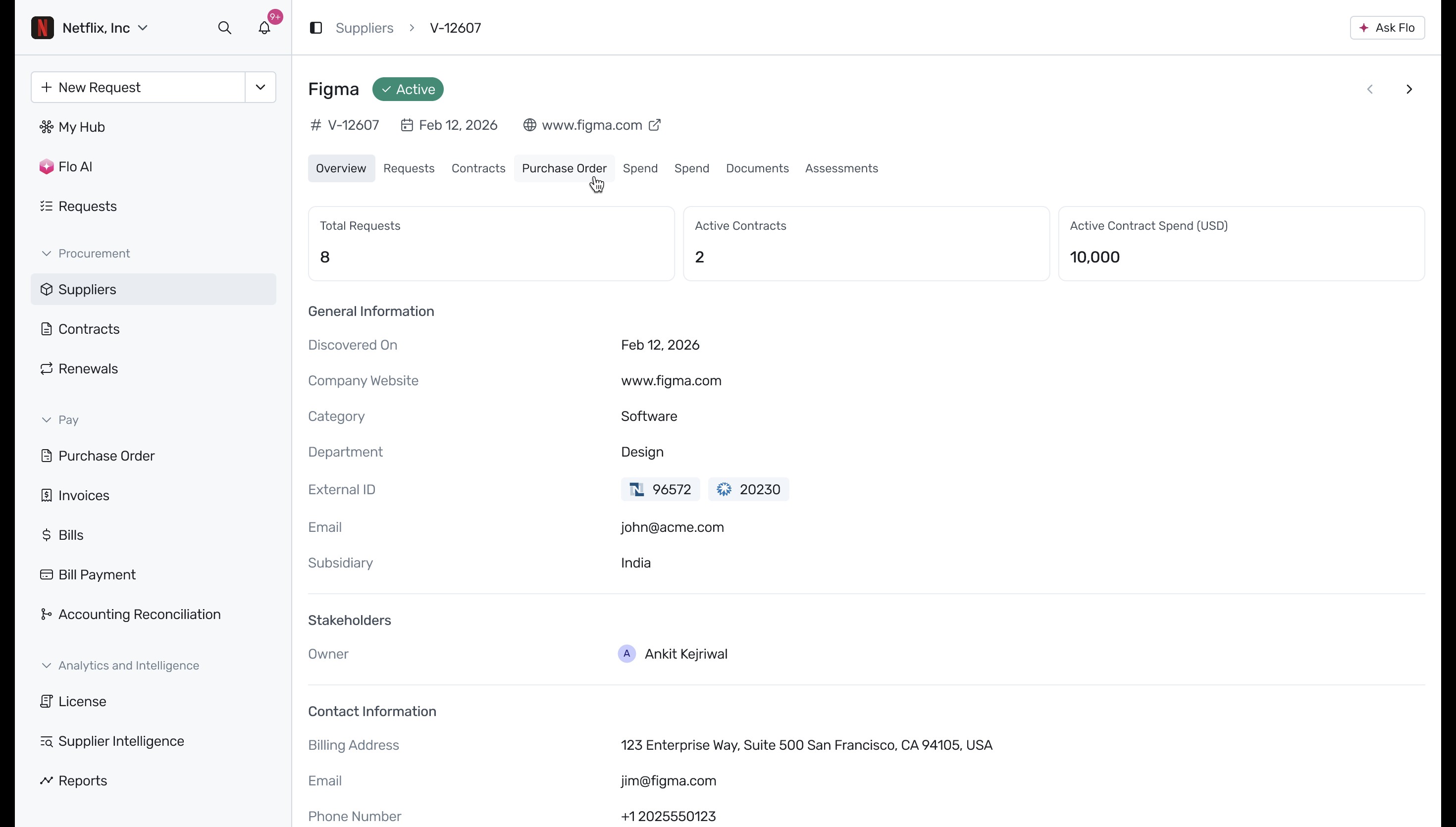Screen dimensions: 1456x827
Task: Collapse Analytics and Intelligence section
Action: coord(120,666)
